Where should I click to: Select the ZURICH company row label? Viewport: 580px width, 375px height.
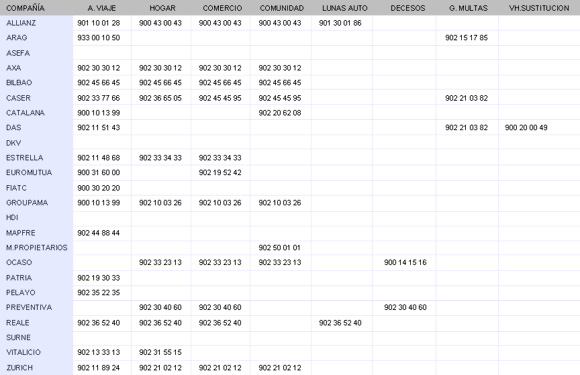point(20,368)
